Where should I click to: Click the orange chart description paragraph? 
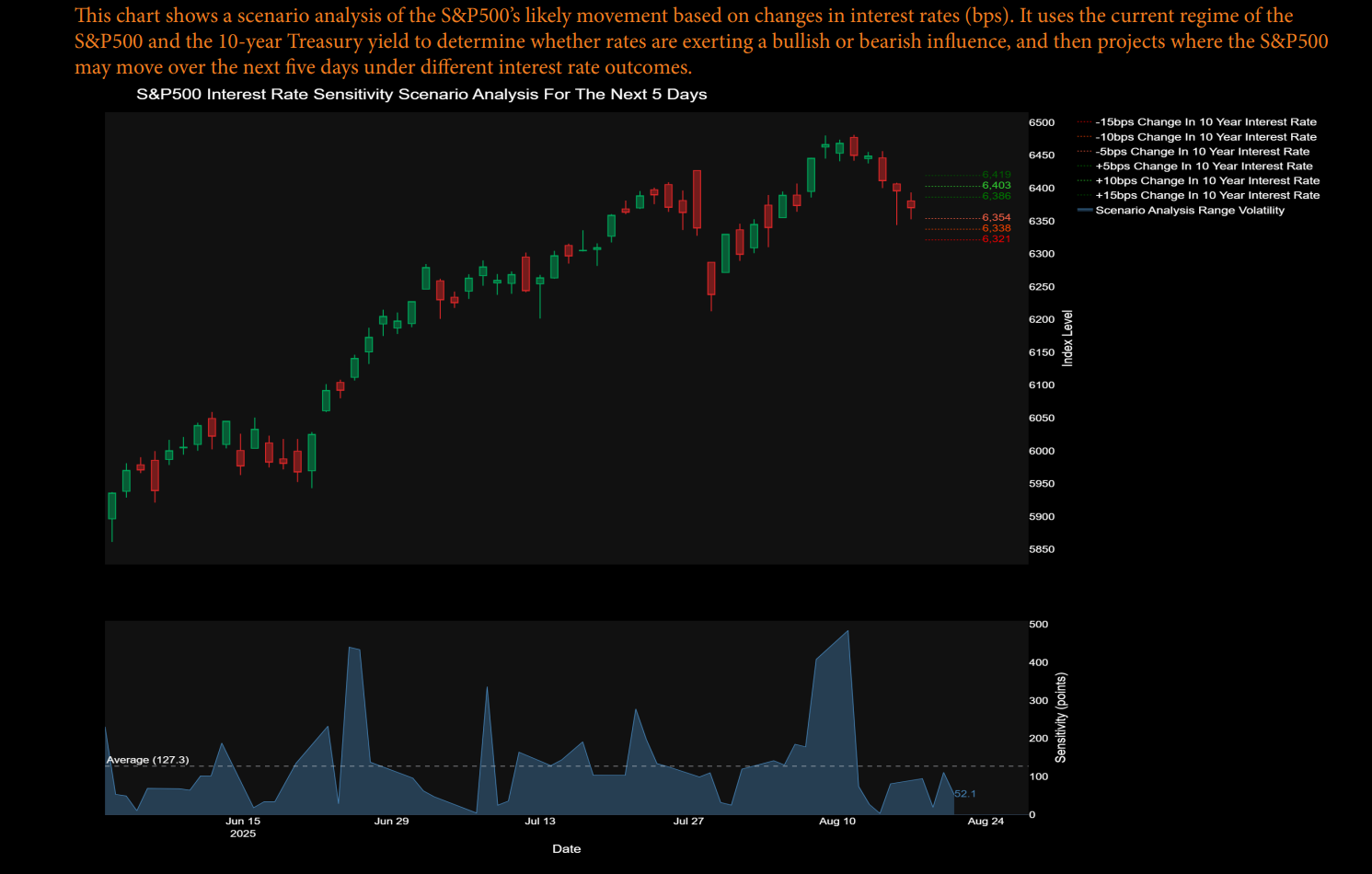(x=701, y=41)
